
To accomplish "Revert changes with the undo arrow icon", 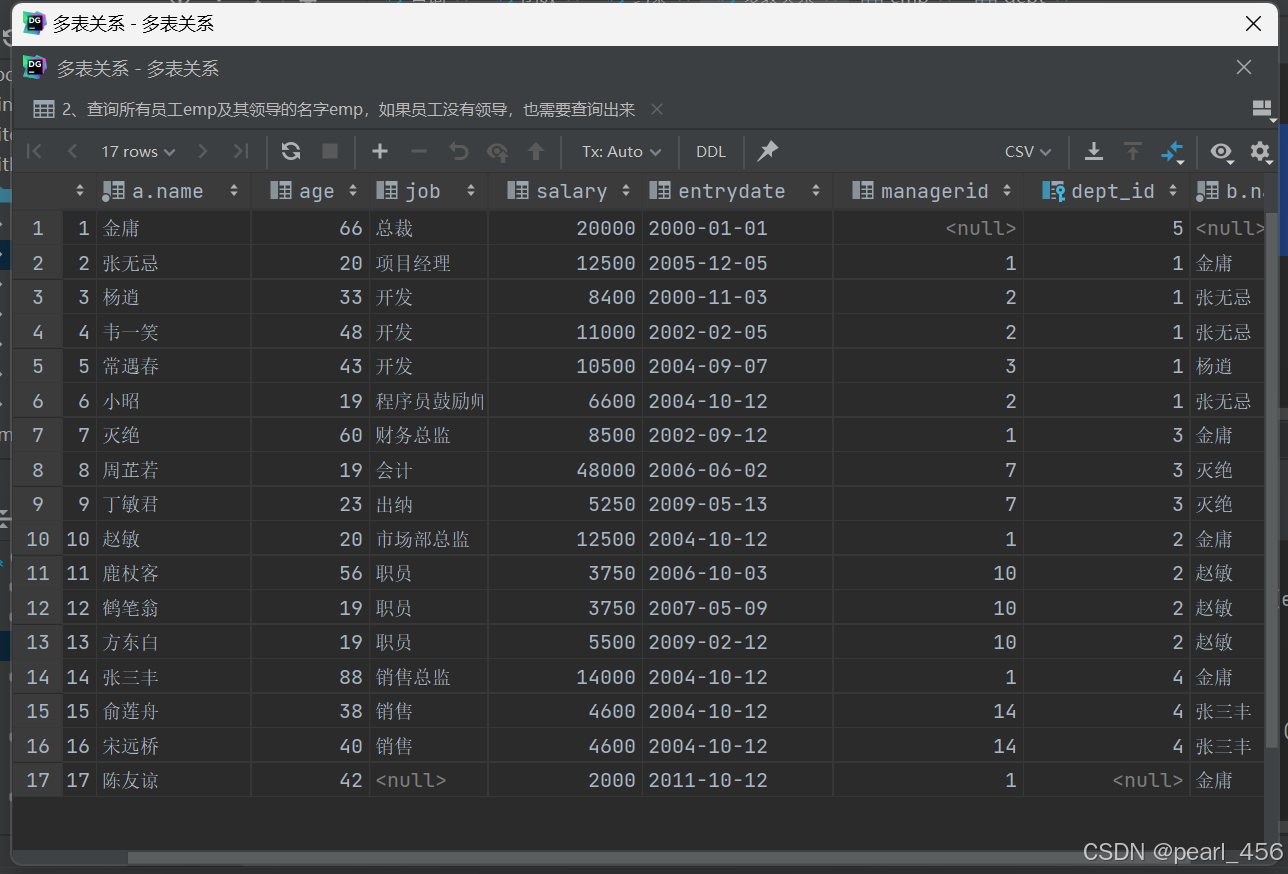I will [458, 152].
